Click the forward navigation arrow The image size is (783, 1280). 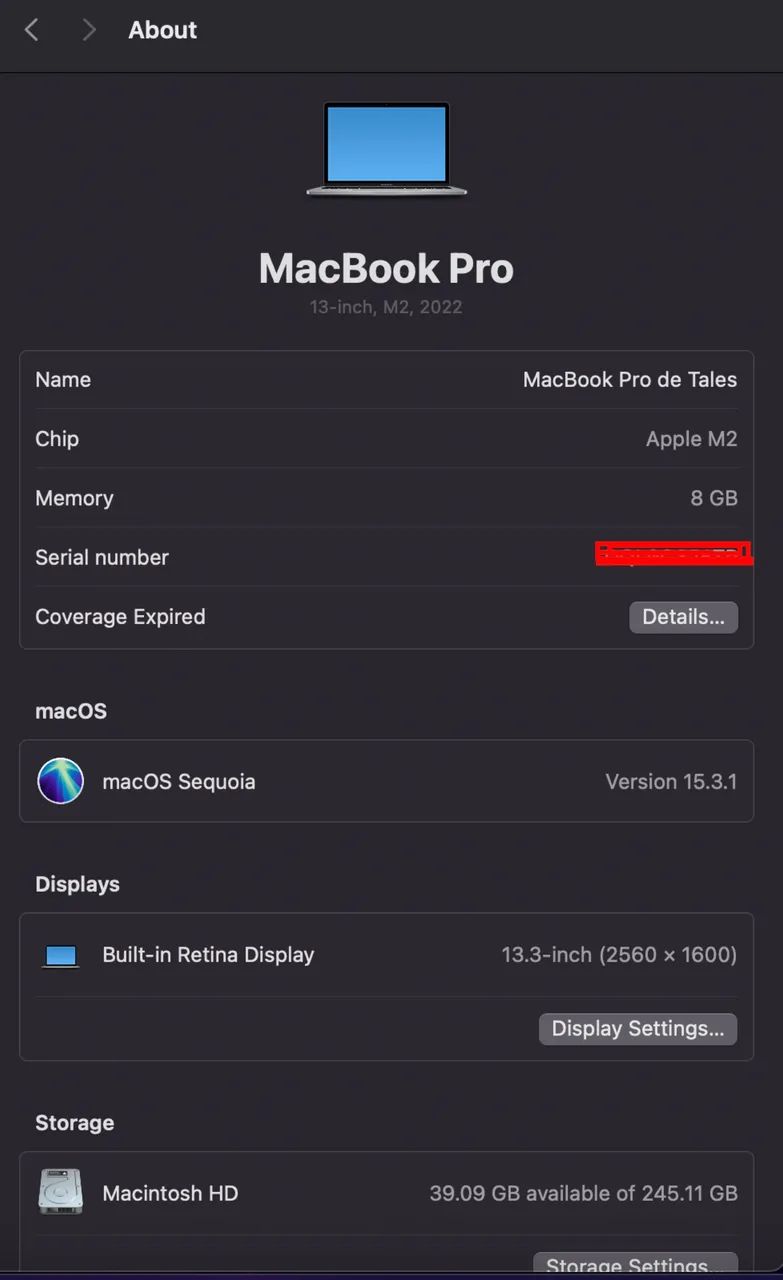(88, 30)
